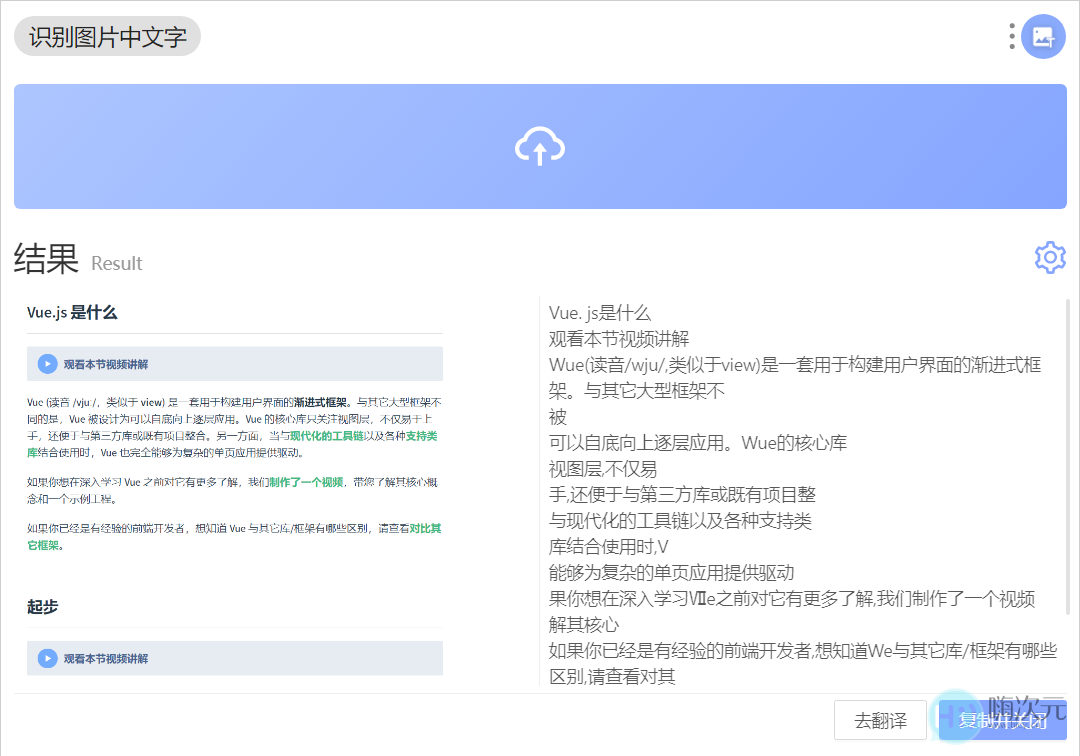
Task: Click the 去翻译 translate button
Action: (x=880, y=720)
